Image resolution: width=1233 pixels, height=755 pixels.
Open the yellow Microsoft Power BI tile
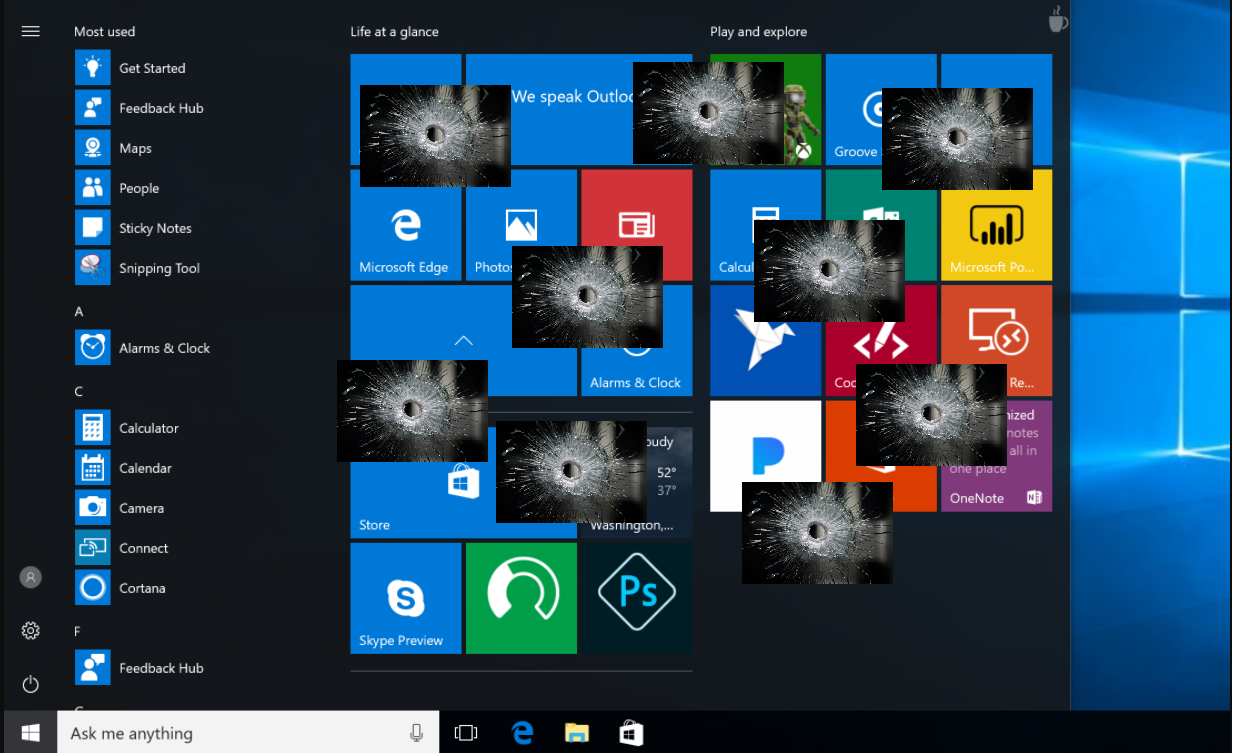point(996,225)
